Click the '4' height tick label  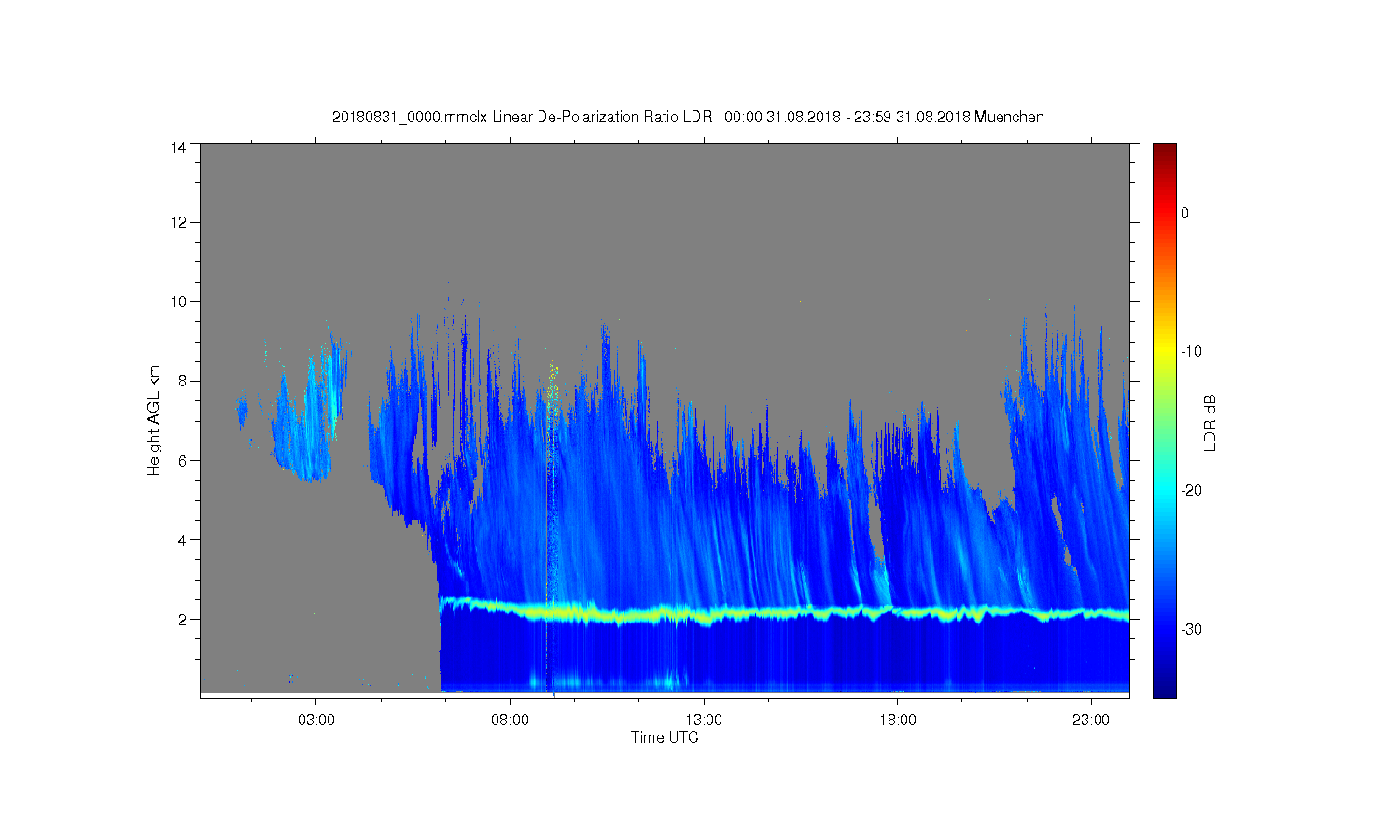click(x=182, y=539)
